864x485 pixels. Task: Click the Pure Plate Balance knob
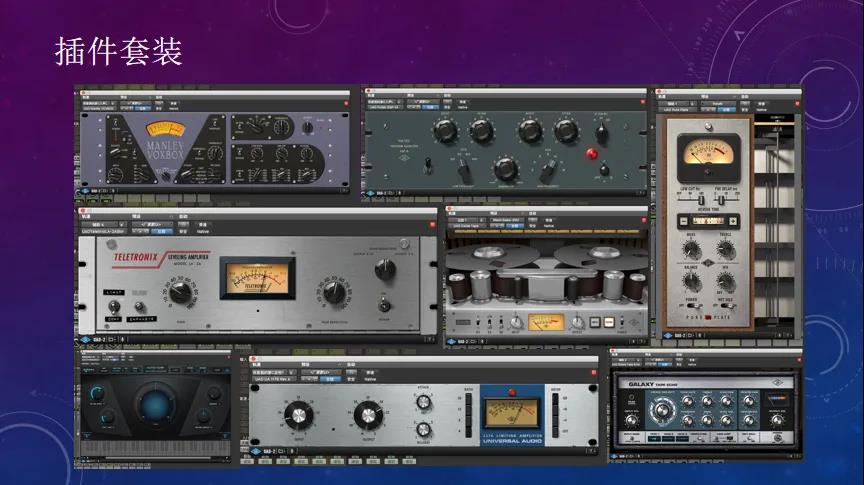coord(691,283)
